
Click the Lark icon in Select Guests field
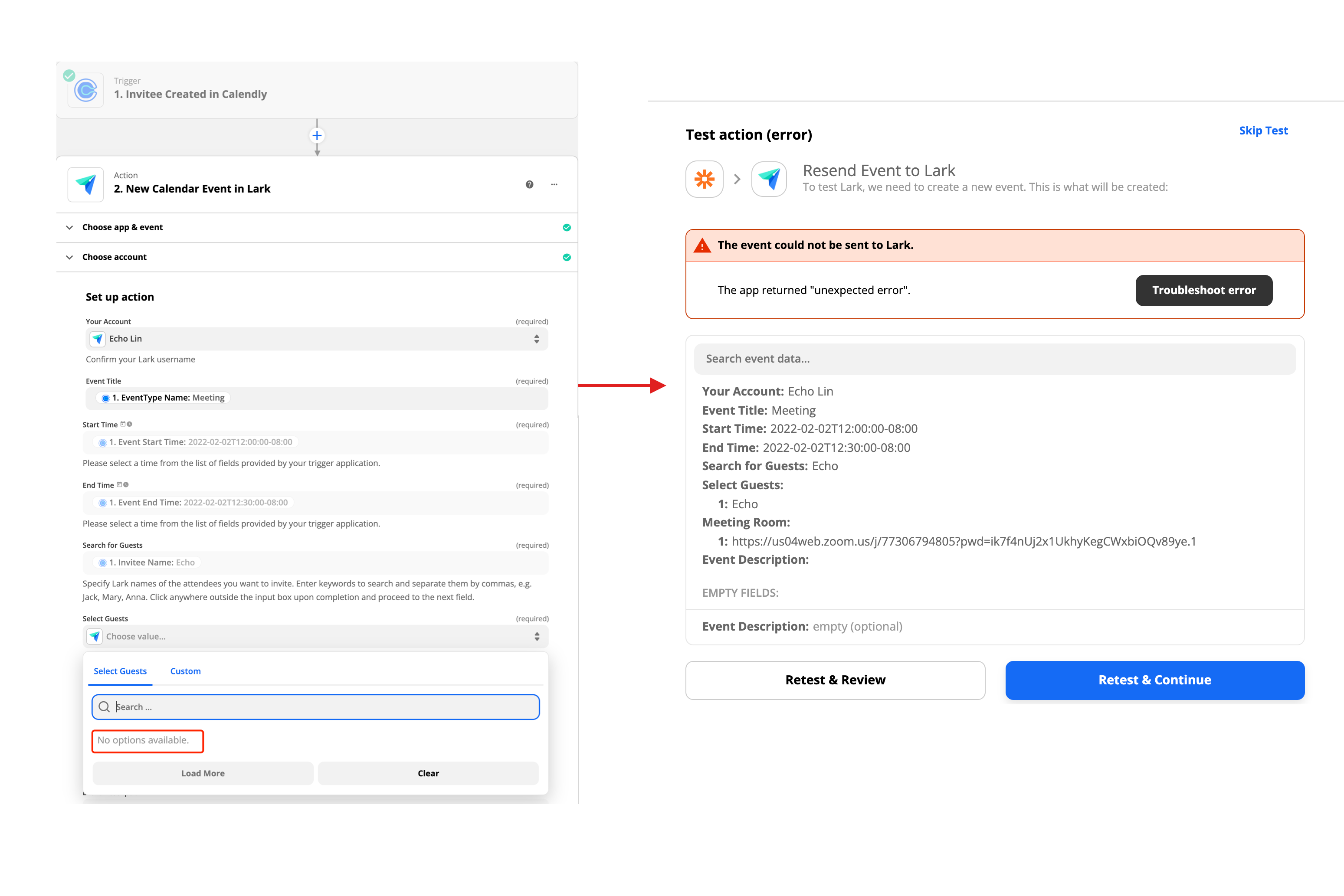click(x=95, y=636)
